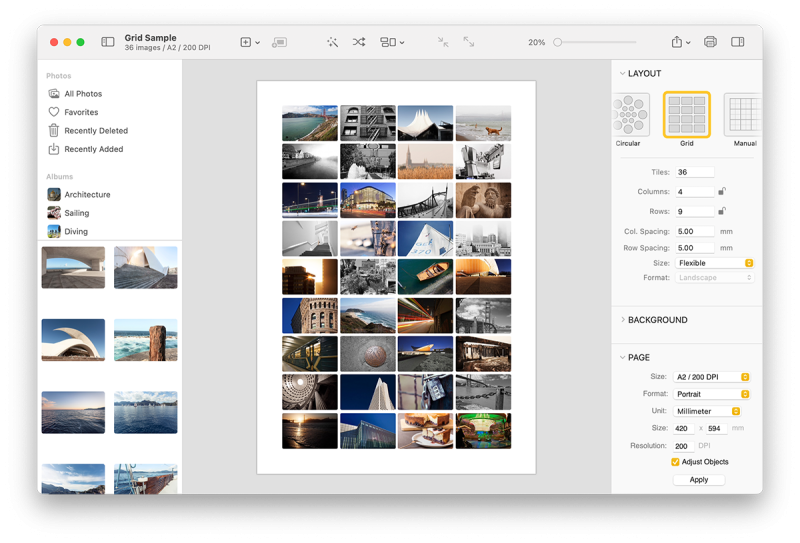Click the Col. Spacing input field

pyautogui.click(x=694, y=231)
